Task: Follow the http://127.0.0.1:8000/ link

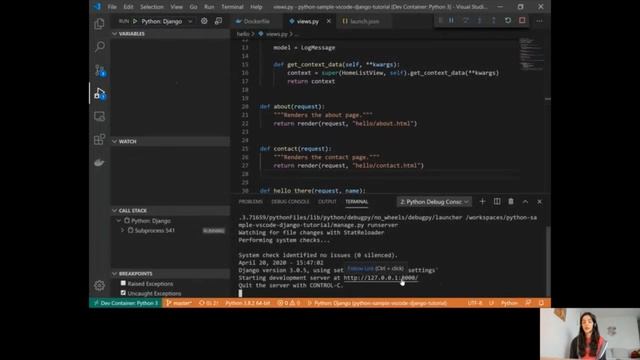Action: [380, 278]
